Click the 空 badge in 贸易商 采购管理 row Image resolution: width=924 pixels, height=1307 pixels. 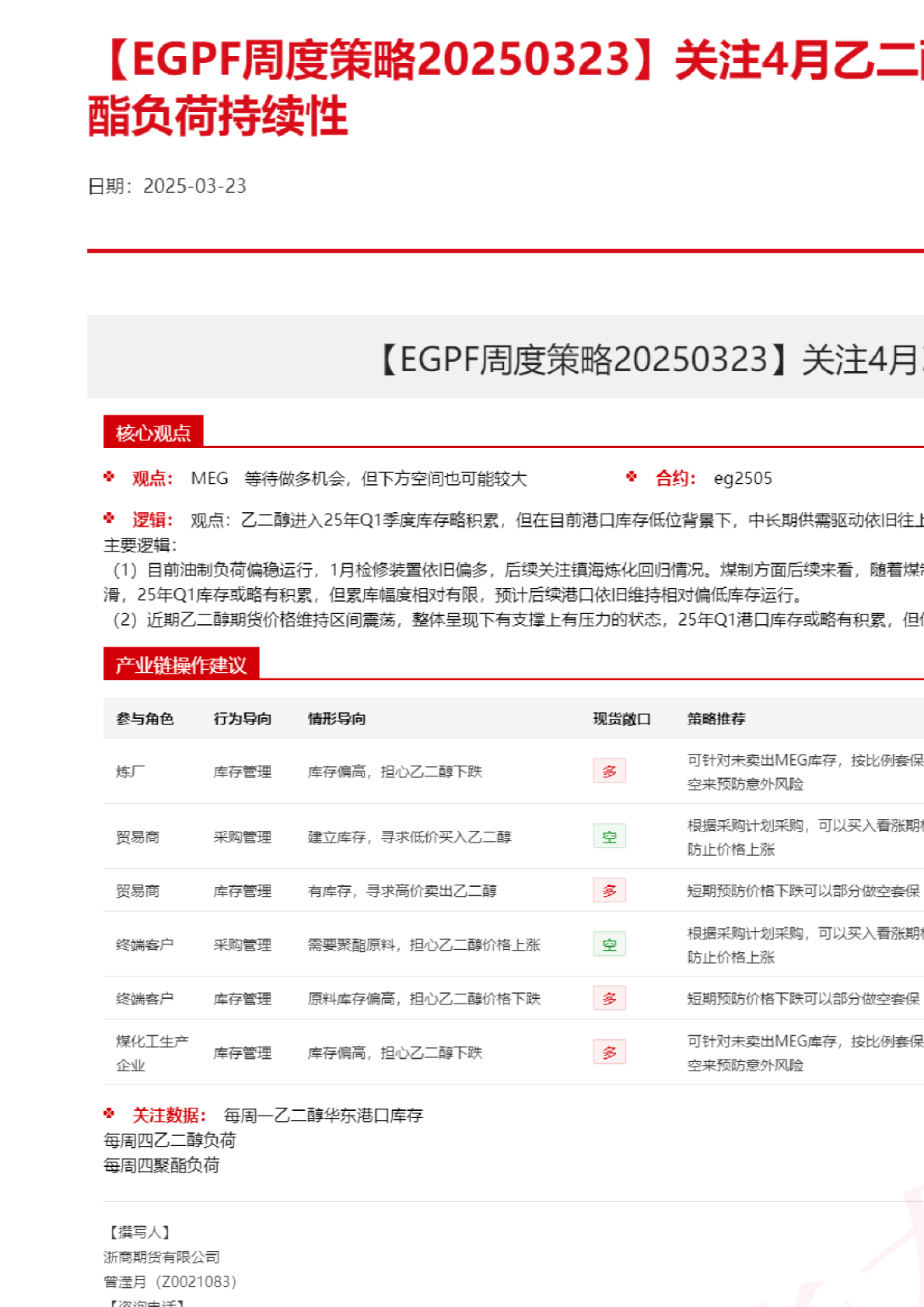pyautogui.click(x=609, y=836)
